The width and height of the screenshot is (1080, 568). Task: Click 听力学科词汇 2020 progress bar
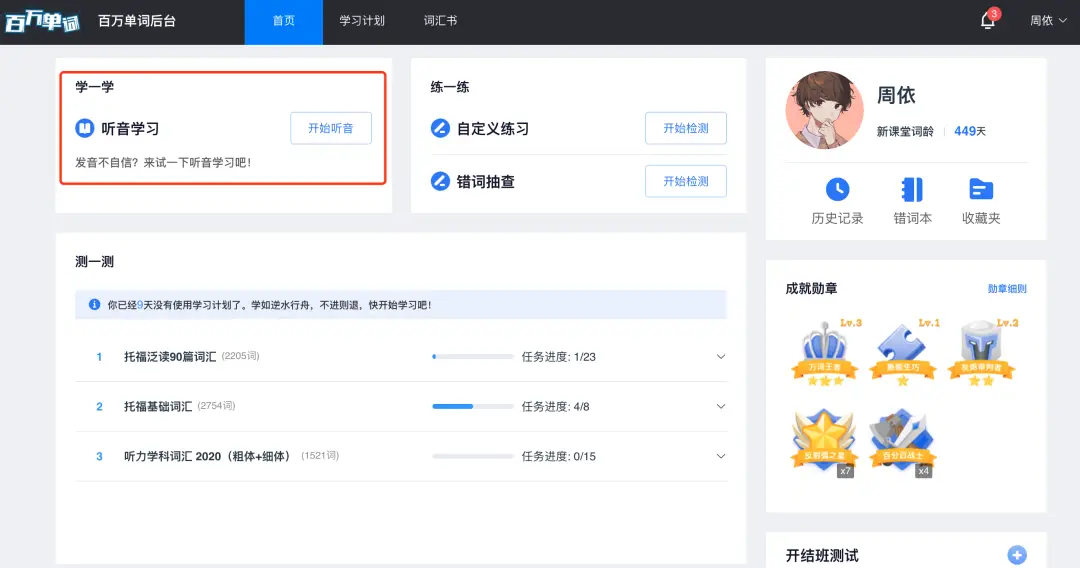(x=472, y=456)
